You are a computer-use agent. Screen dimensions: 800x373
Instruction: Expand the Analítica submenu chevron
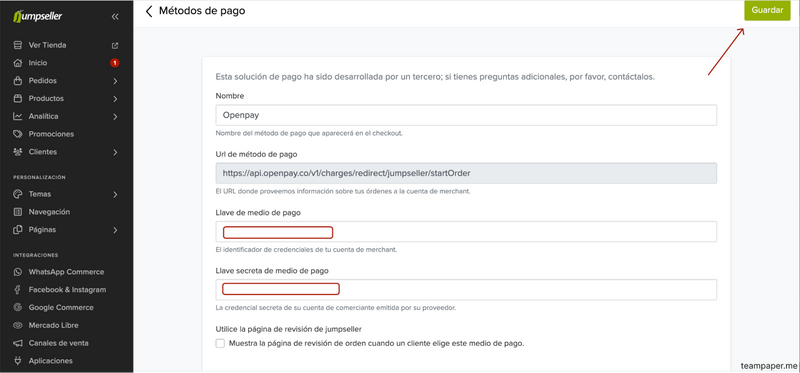[x=115, y=116]
